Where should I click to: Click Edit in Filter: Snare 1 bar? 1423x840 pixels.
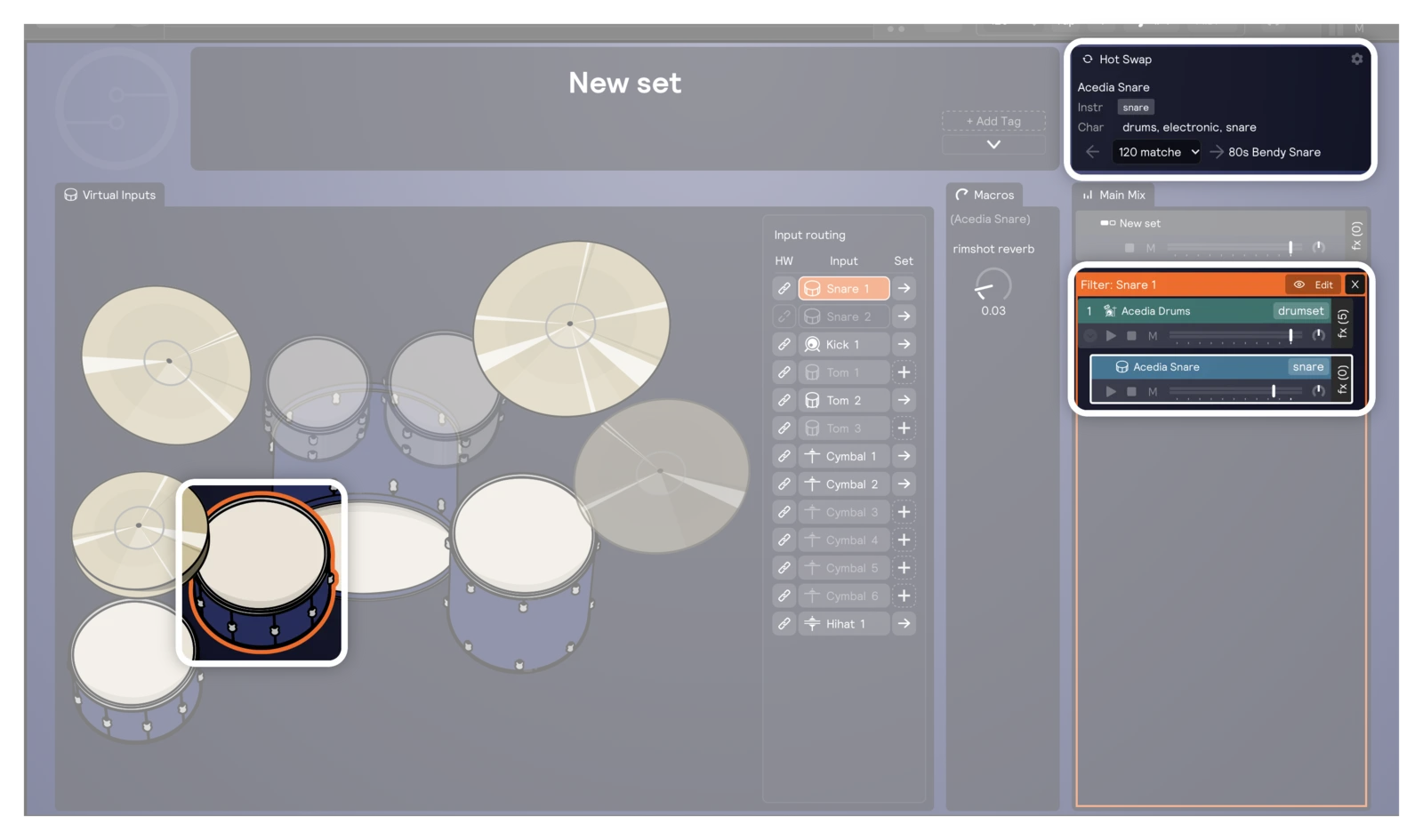click(1314, 284)
